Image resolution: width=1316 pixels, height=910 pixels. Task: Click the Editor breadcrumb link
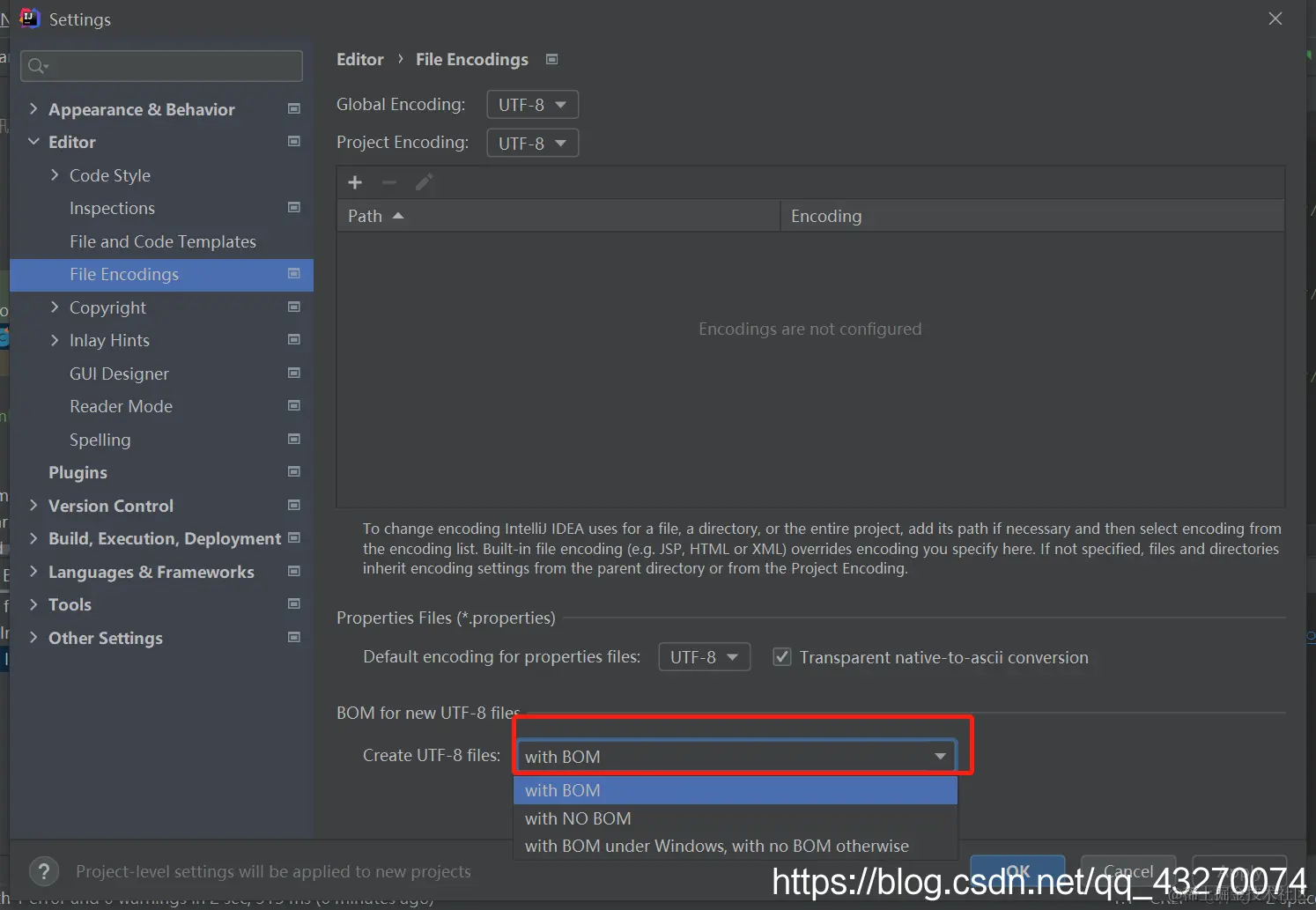[360, 59]
